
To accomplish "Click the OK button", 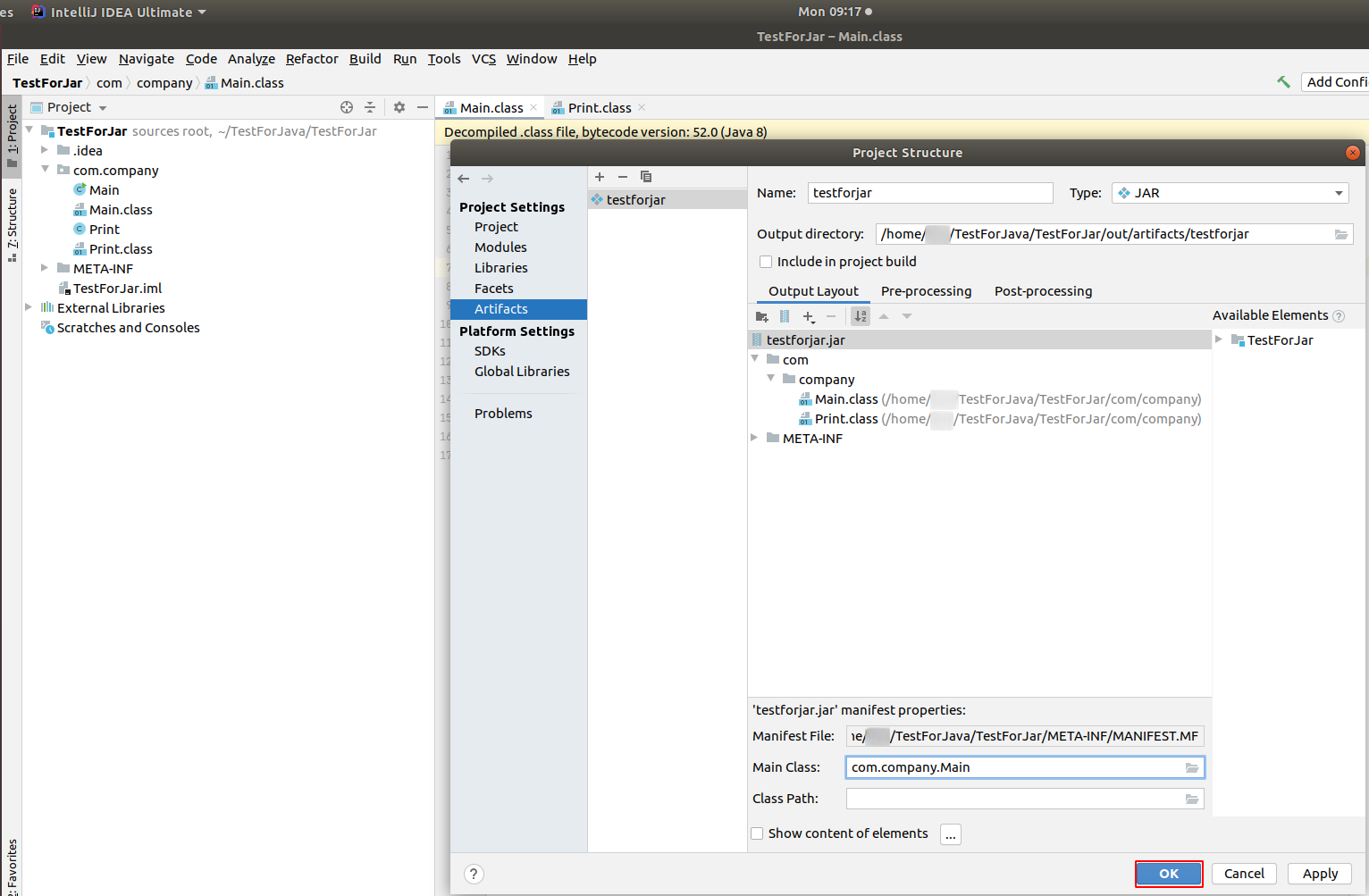I will pos(1169,874).
